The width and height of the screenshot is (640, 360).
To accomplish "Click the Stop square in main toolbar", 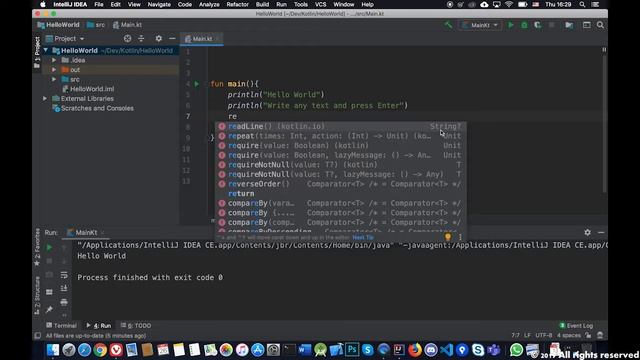I will (x=551, y=25).
